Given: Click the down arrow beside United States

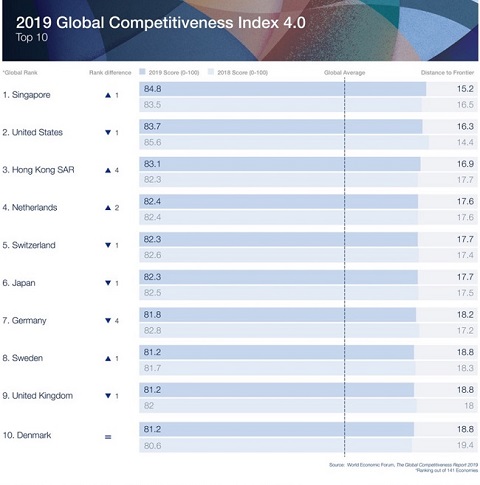Looking at the screenshot, I should pyautogui.click(x=108, y=133).
